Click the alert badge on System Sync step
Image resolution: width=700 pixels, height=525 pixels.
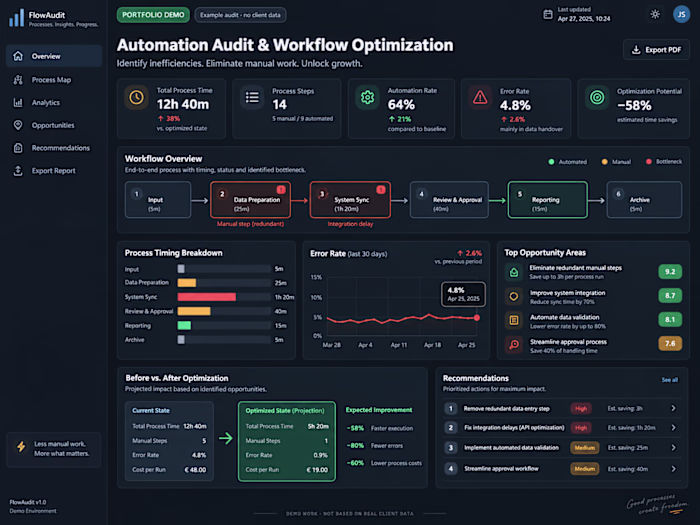pyautogui.click(x=381, y=189)
